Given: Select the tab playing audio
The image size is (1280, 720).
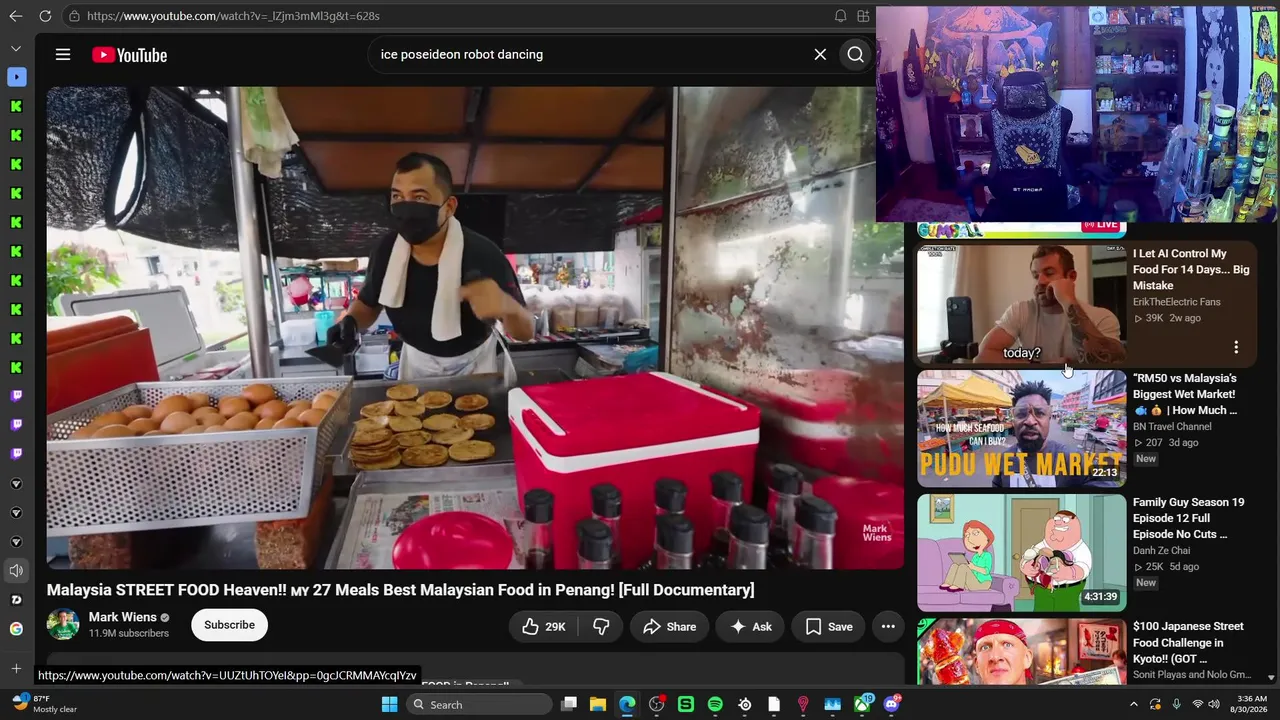Looking at the screenshot, I should point(16,571).
